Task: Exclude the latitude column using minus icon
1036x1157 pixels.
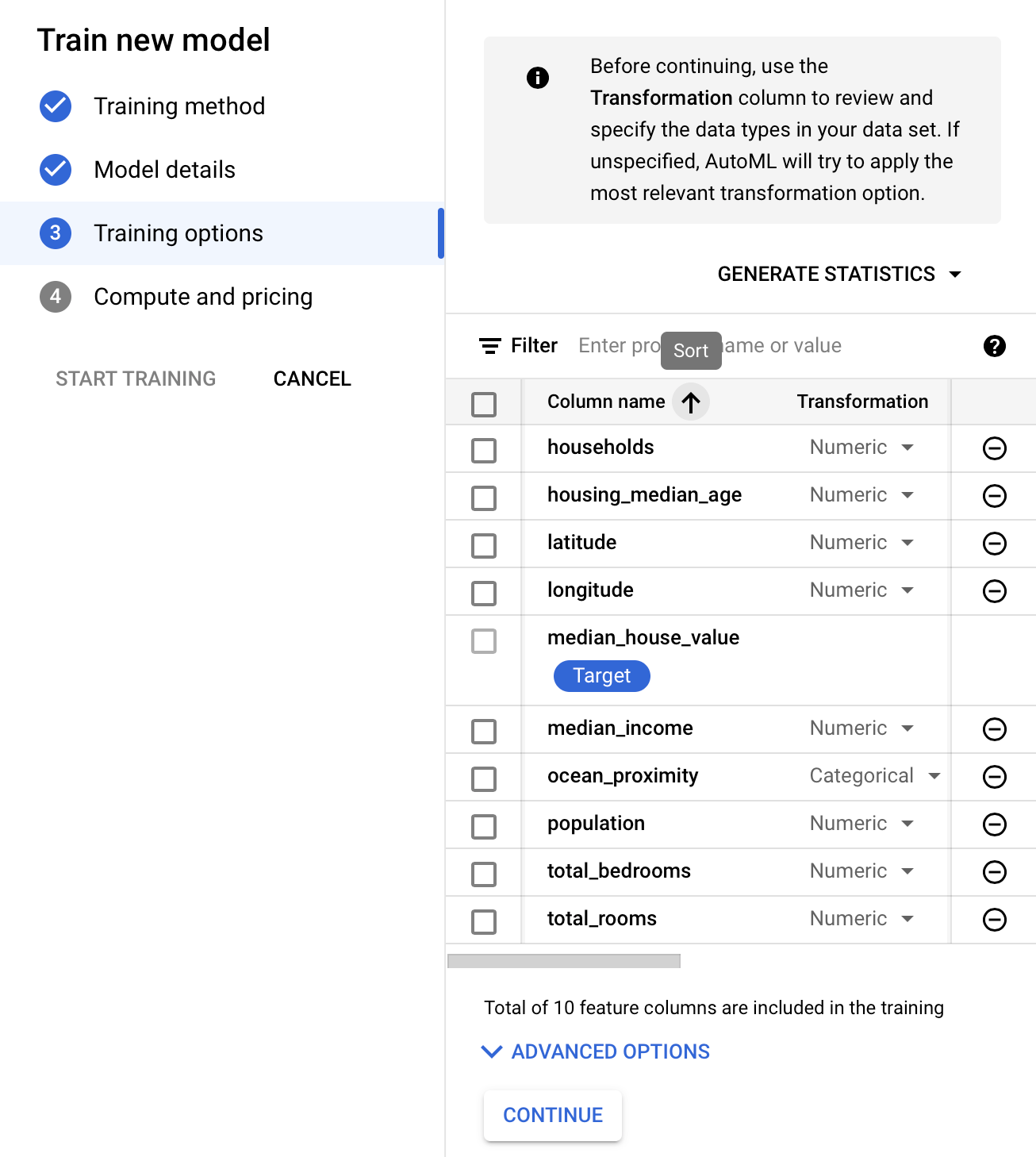Action: coord(994,544)
